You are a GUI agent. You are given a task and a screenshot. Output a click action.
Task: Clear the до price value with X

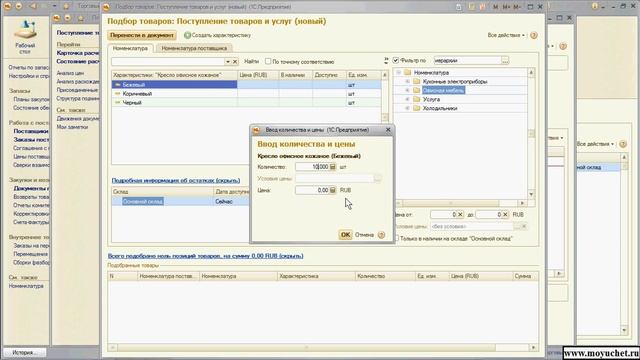(x=505, y=215)
